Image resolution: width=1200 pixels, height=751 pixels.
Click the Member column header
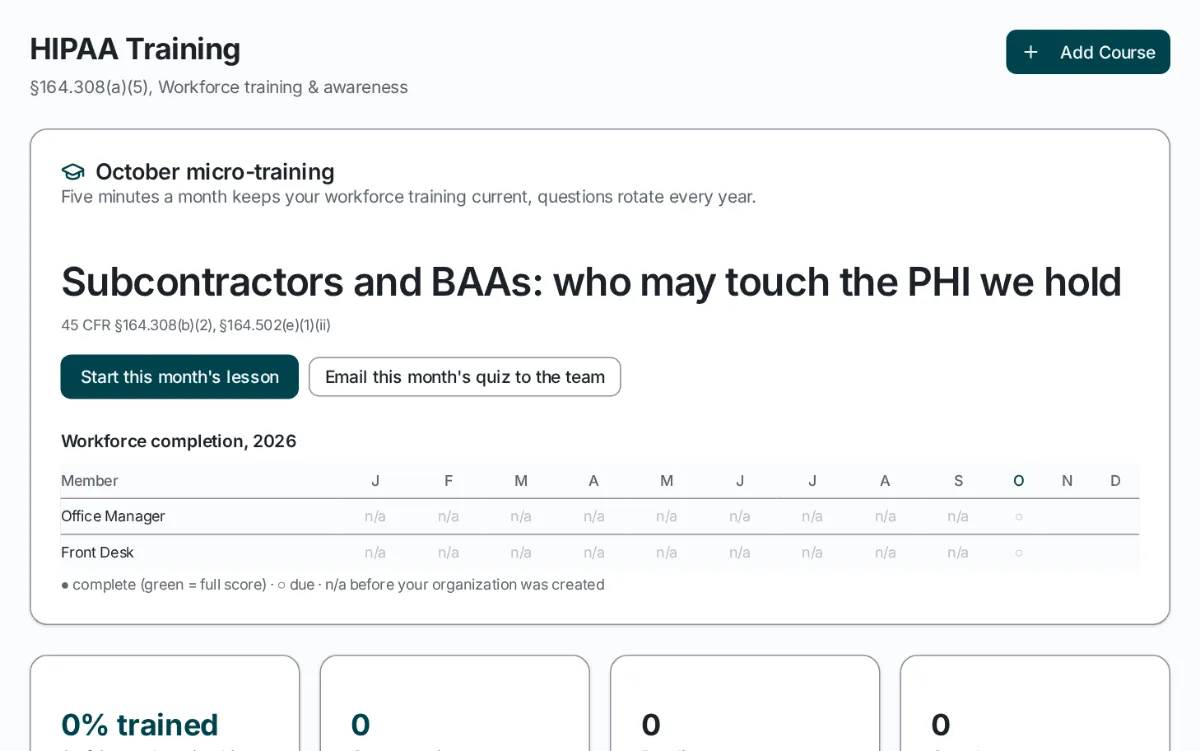(90, 481)
